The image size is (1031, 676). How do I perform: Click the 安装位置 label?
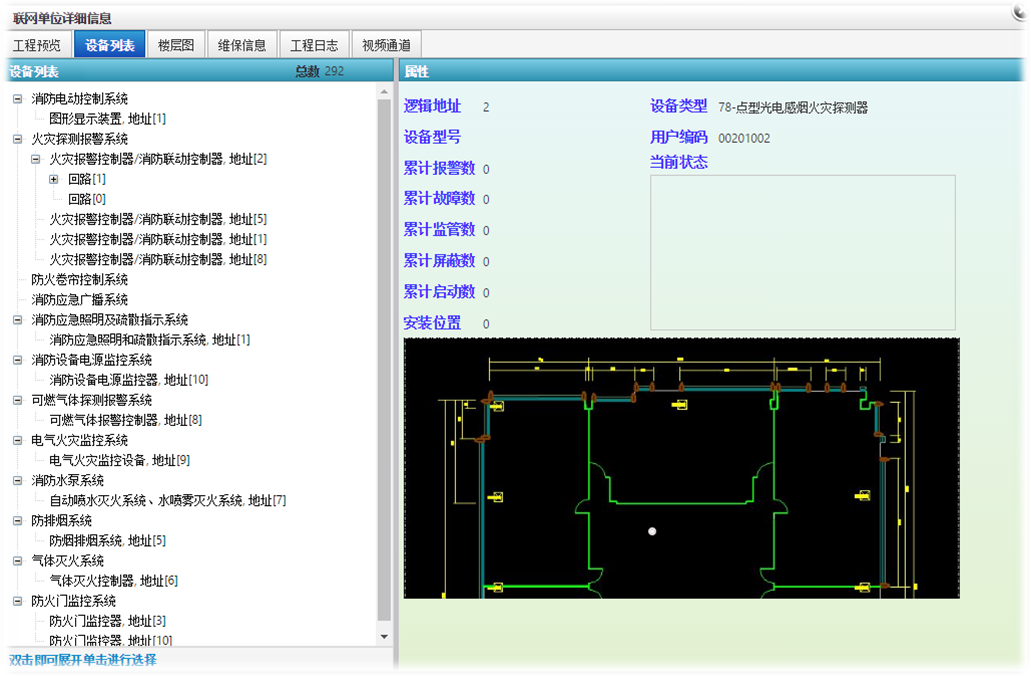pyautogui.click(x=432, y=323)
